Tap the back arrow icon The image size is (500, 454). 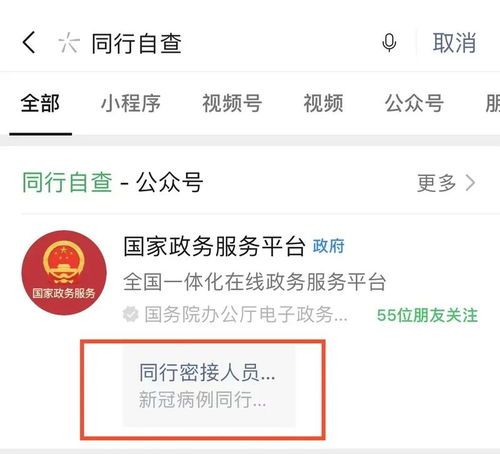click(29, 42)
